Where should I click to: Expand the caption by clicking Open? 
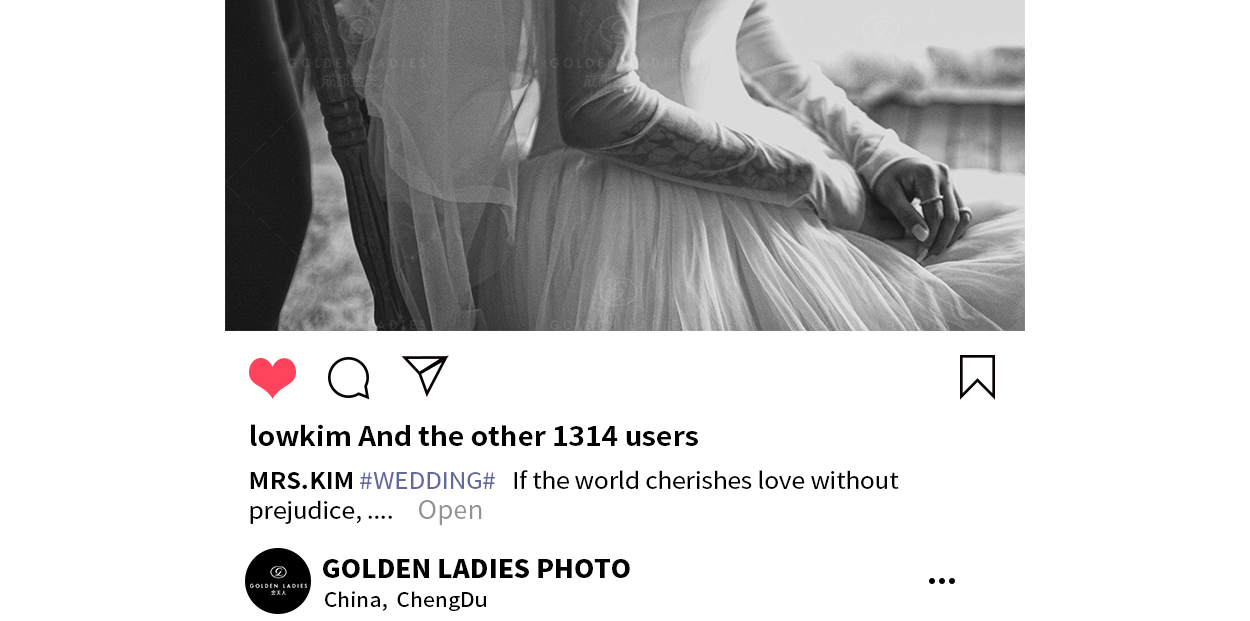coord(450,510)
